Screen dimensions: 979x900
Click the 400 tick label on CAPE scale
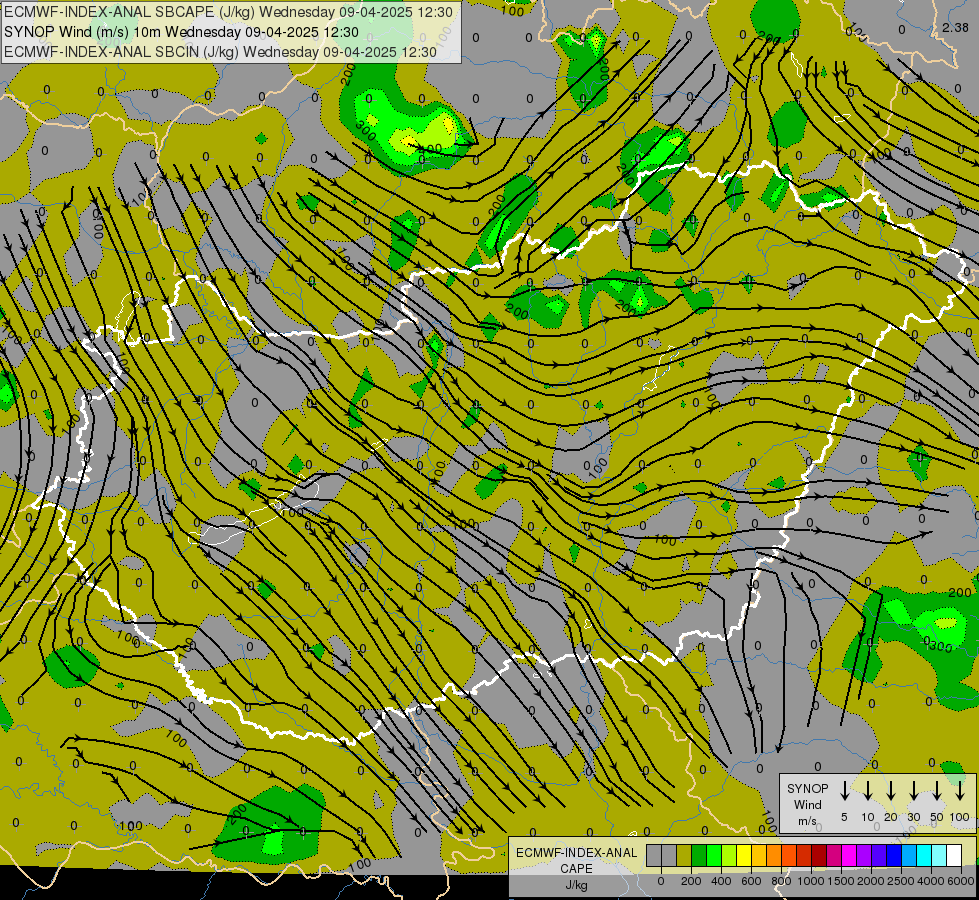point(721,881)
